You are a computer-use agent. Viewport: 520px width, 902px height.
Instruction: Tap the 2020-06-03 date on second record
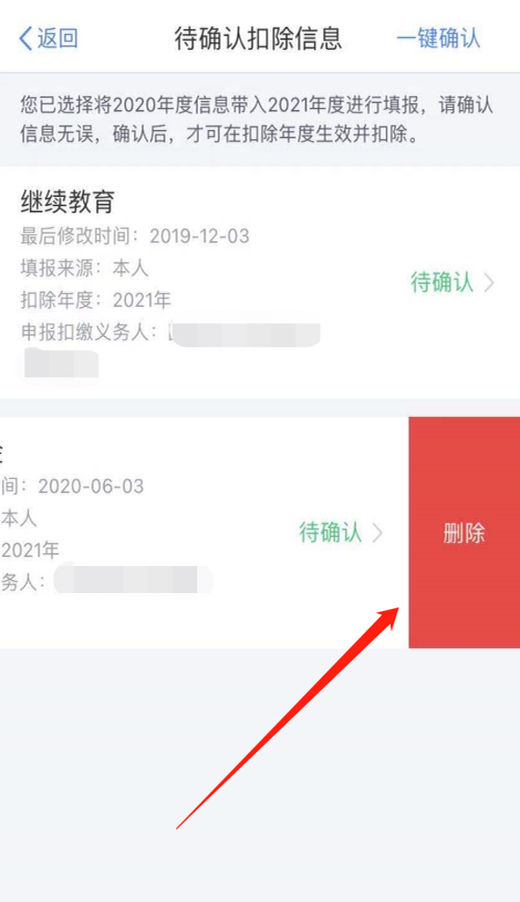[91, 487]
